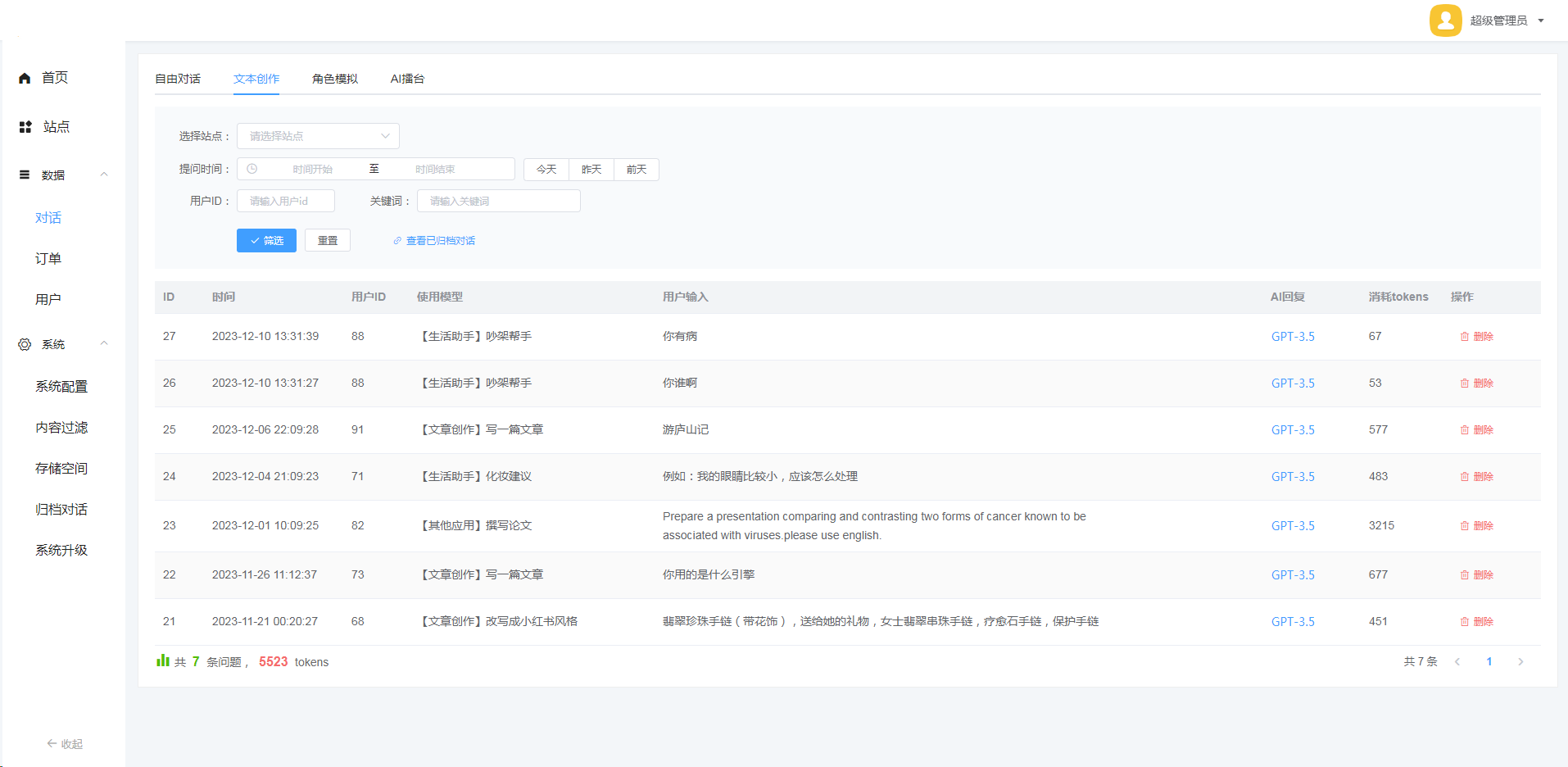Click the user input text 游庐山记
The height and width of the screenshot is (767, 1568).
pyautogui.click(x=686, y=430)
